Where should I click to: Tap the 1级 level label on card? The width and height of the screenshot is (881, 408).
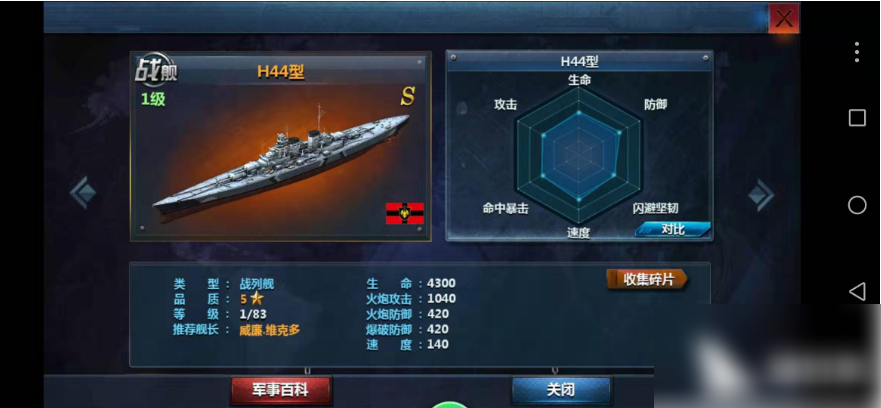point(153,99)
